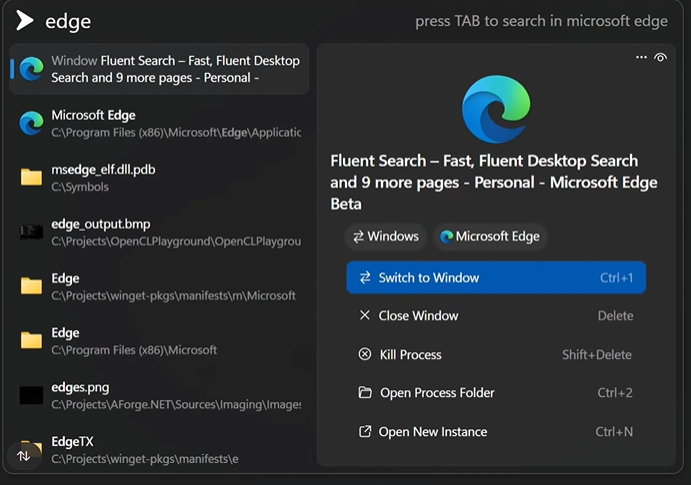Click circled-X icon beside Kill Process
Viewport: 691px width, 485px height.
coord(365,354)
